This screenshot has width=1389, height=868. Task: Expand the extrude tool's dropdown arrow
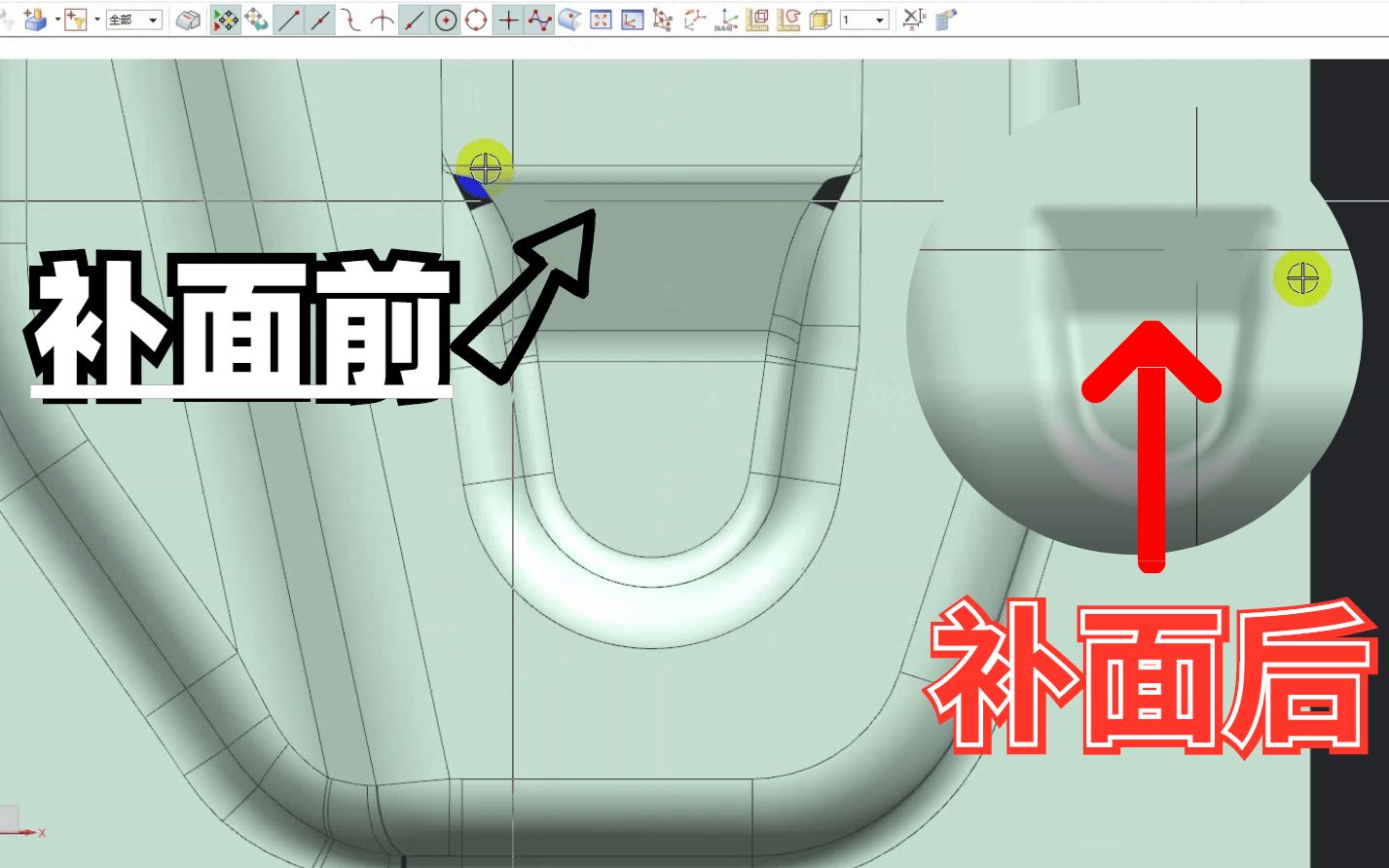[57, 20]
